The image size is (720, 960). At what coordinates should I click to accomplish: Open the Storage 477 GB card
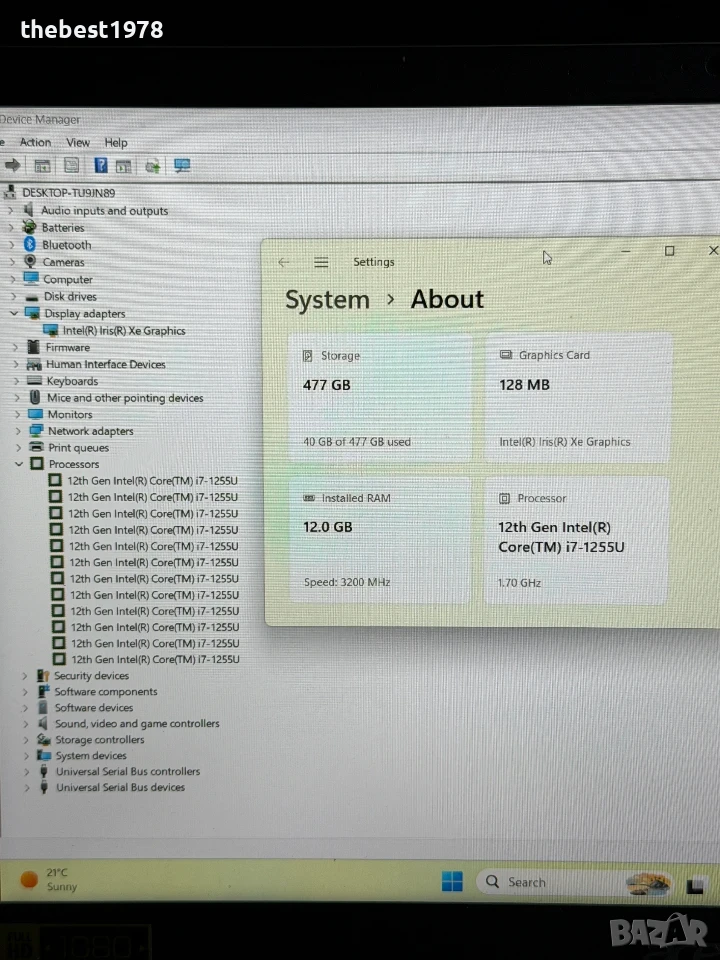(380, 397)
